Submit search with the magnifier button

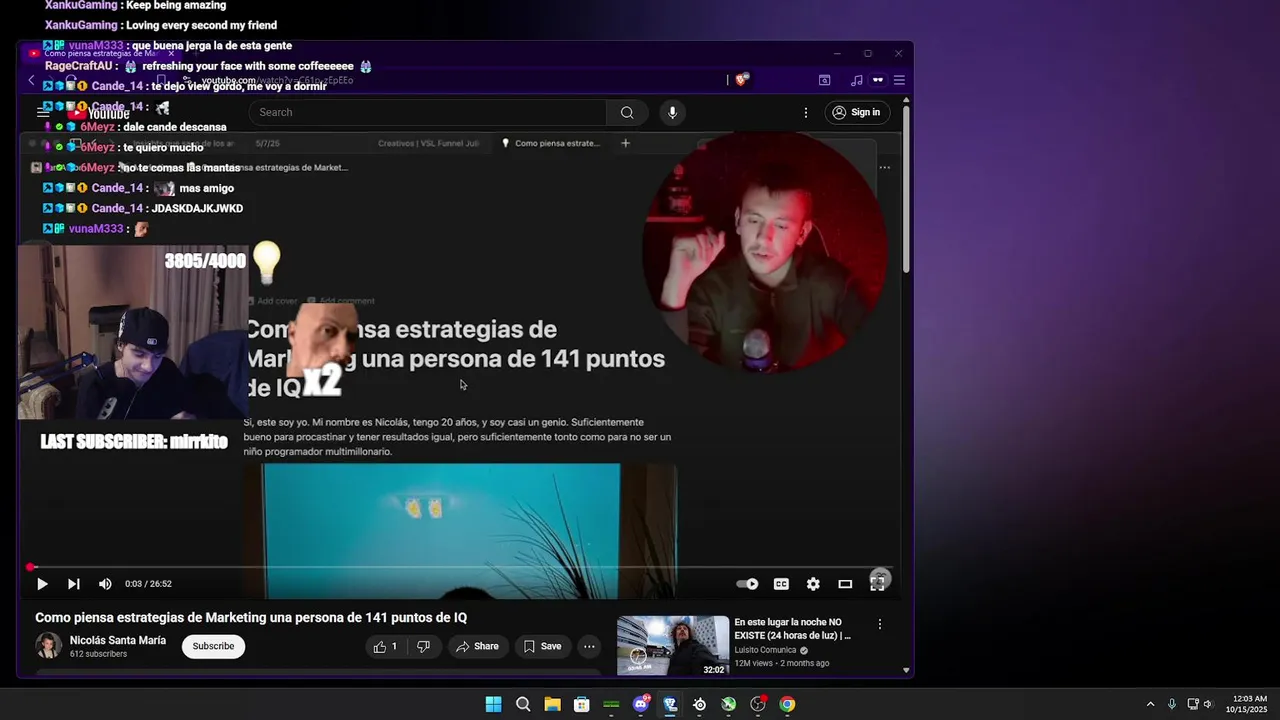(627, 112)
